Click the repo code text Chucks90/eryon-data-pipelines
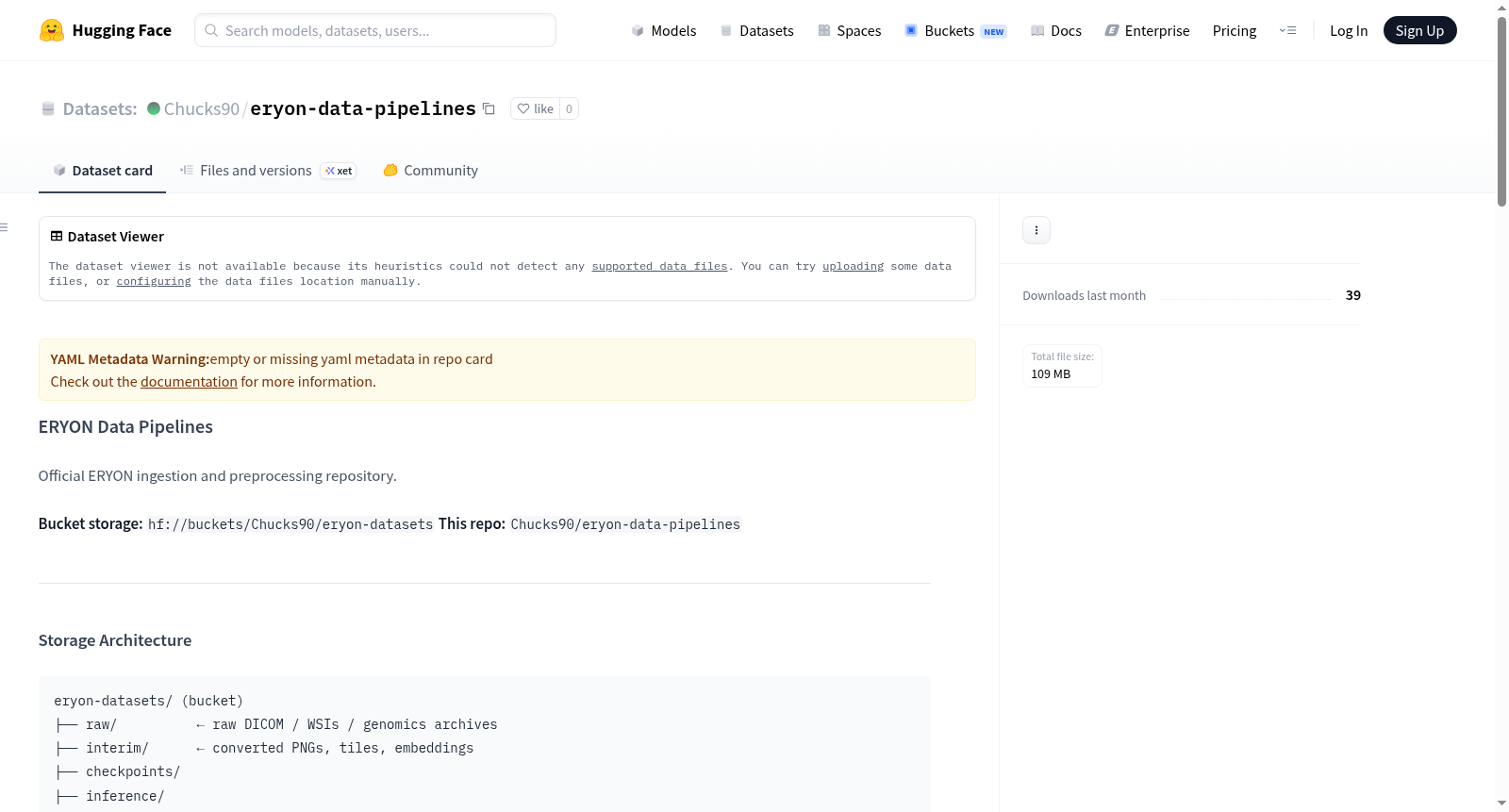The image size is (1509, 812). tap(625, 524)
